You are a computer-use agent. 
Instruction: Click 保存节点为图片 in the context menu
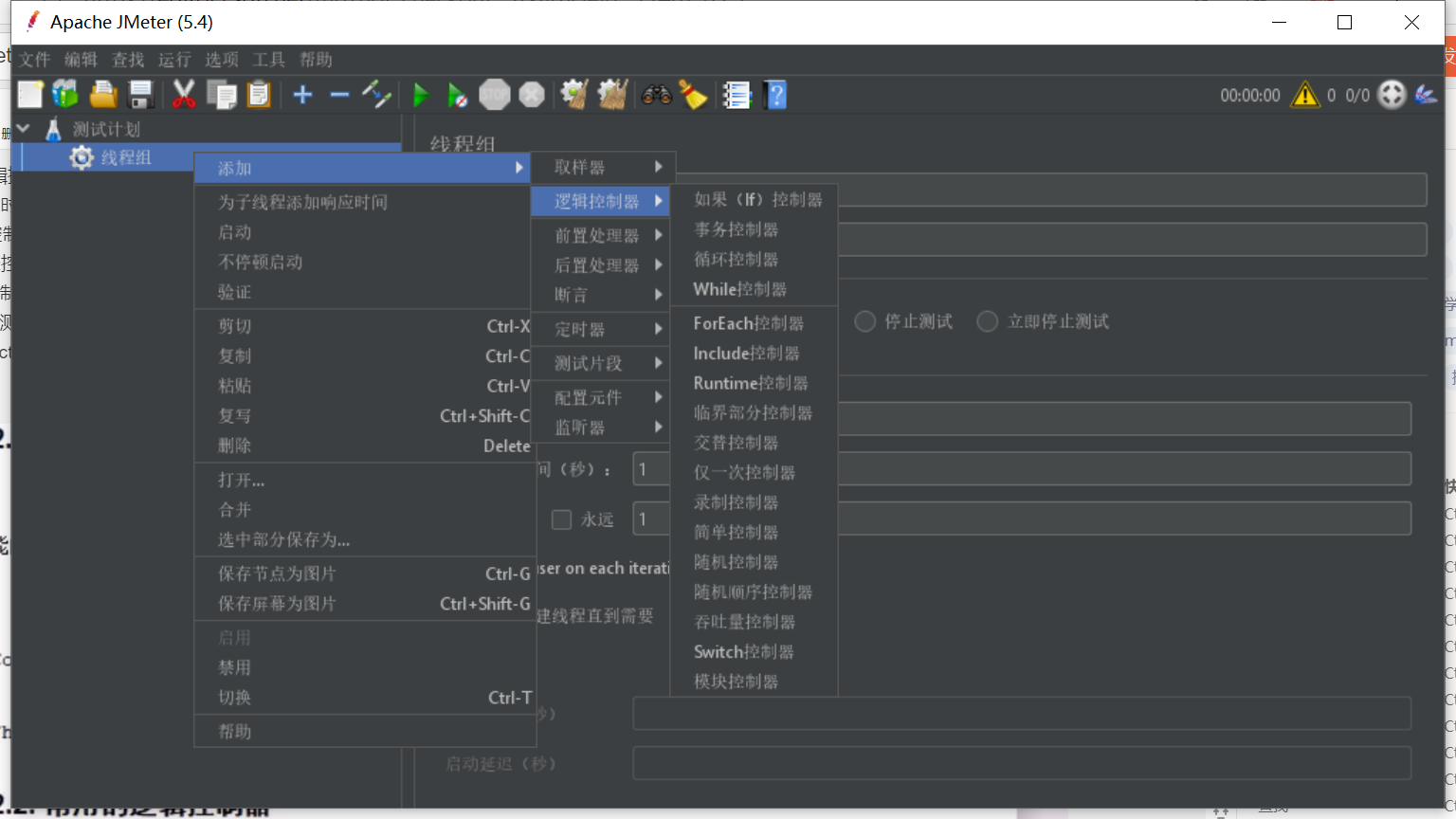pyautogui.click(x=365, y=573)
